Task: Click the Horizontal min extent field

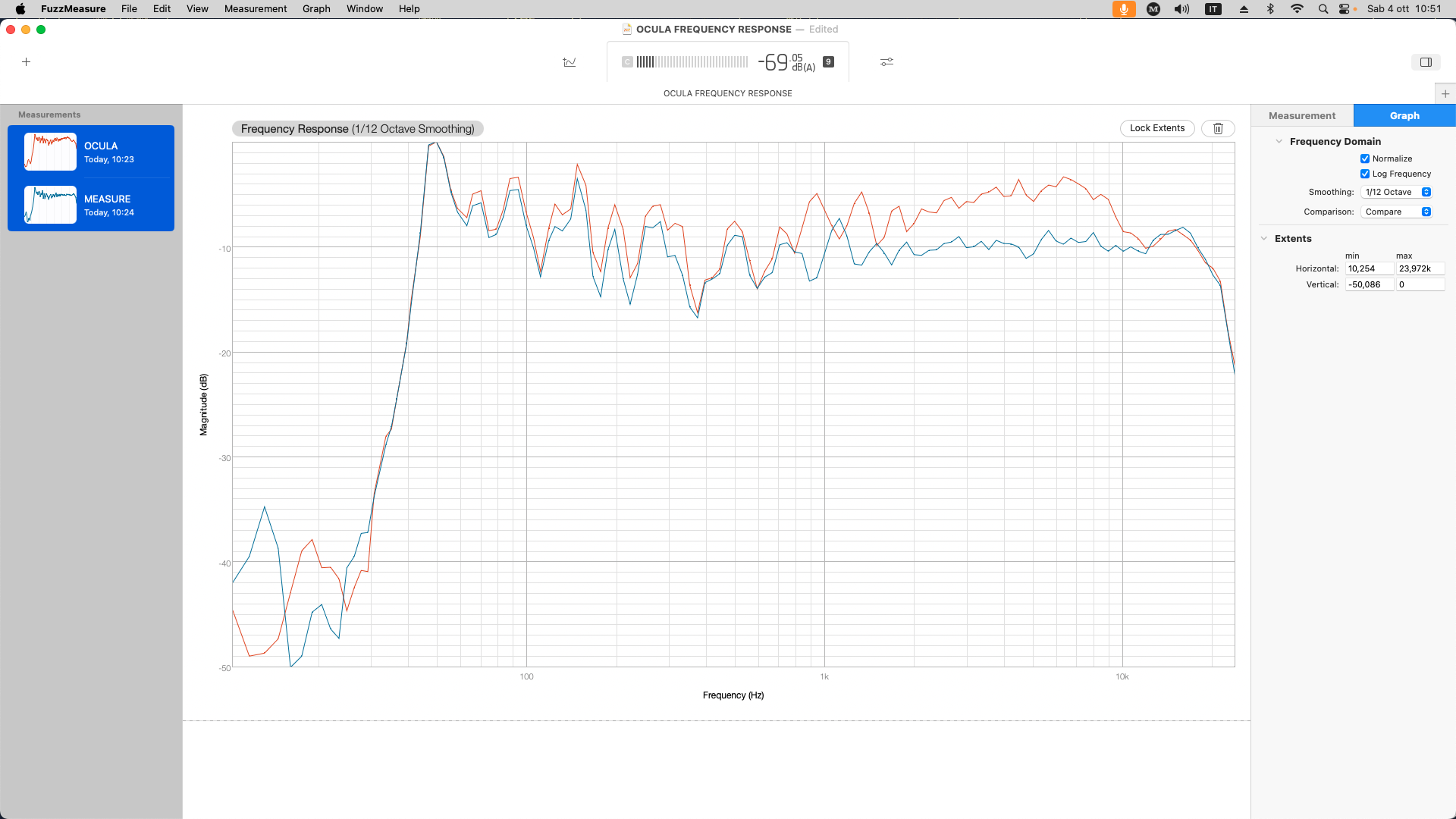Action: [x=1369, y=268]
